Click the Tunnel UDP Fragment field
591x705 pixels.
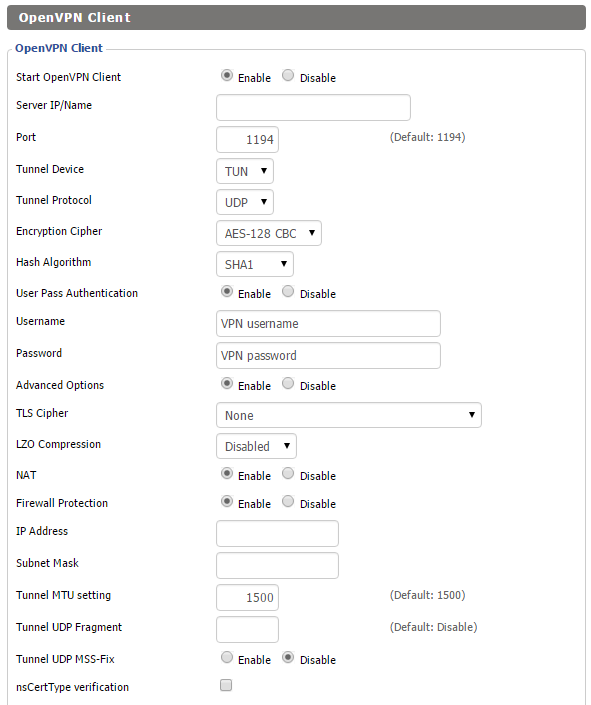[247, 629]
